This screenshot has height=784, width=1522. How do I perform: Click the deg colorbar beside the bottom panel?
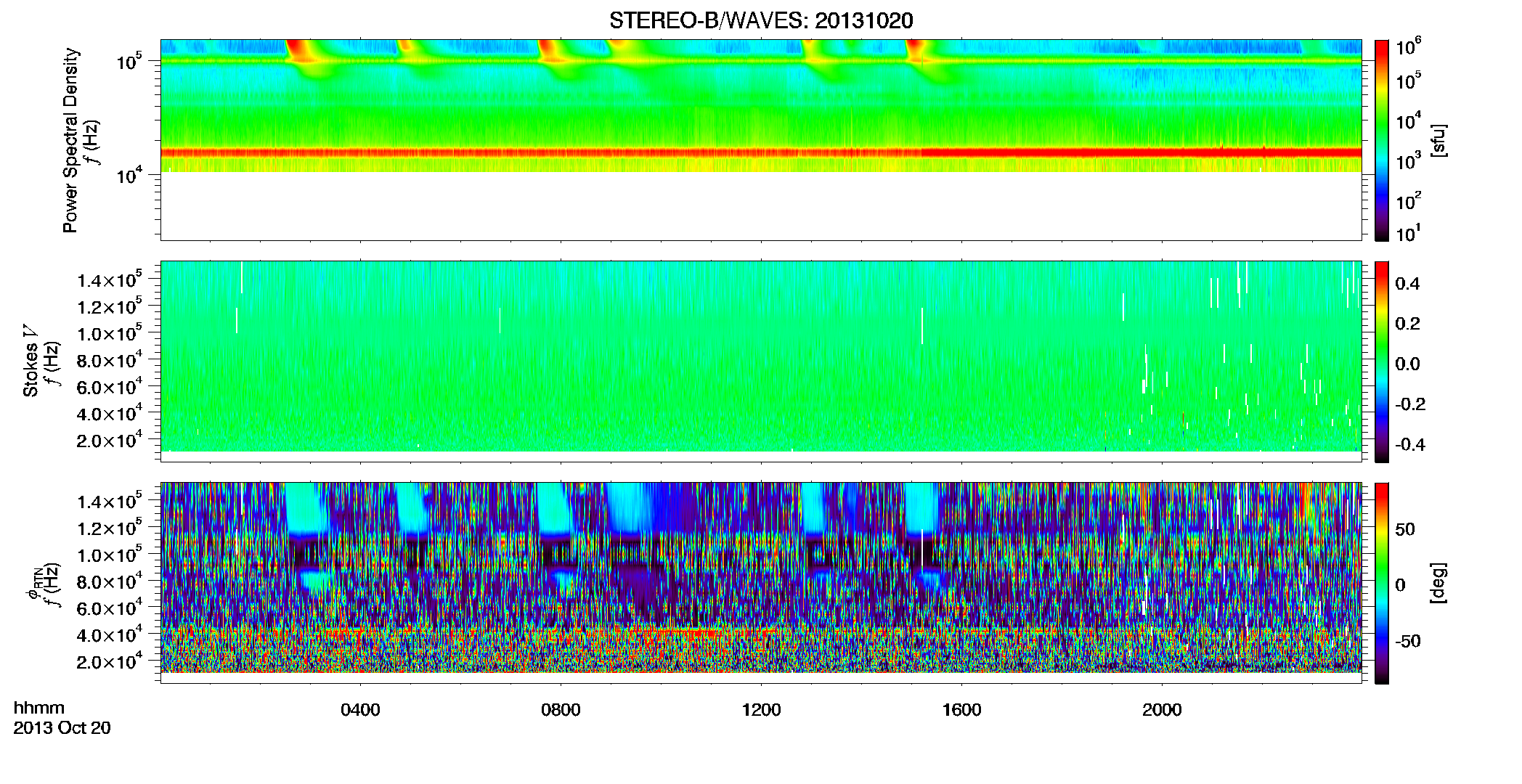tap(1382, 583)
